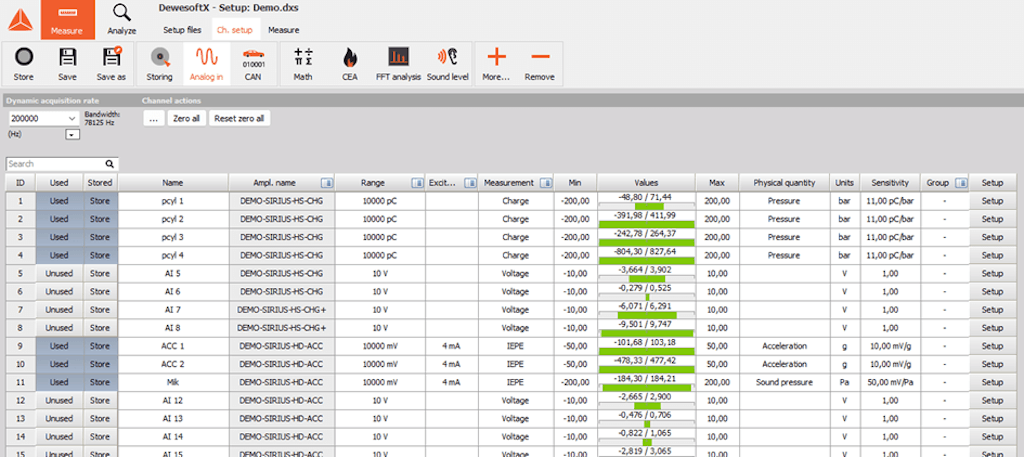Open the Measure sub-tab
The height and width of the screenshot is (457, 1024).
(x=283, y=30)
